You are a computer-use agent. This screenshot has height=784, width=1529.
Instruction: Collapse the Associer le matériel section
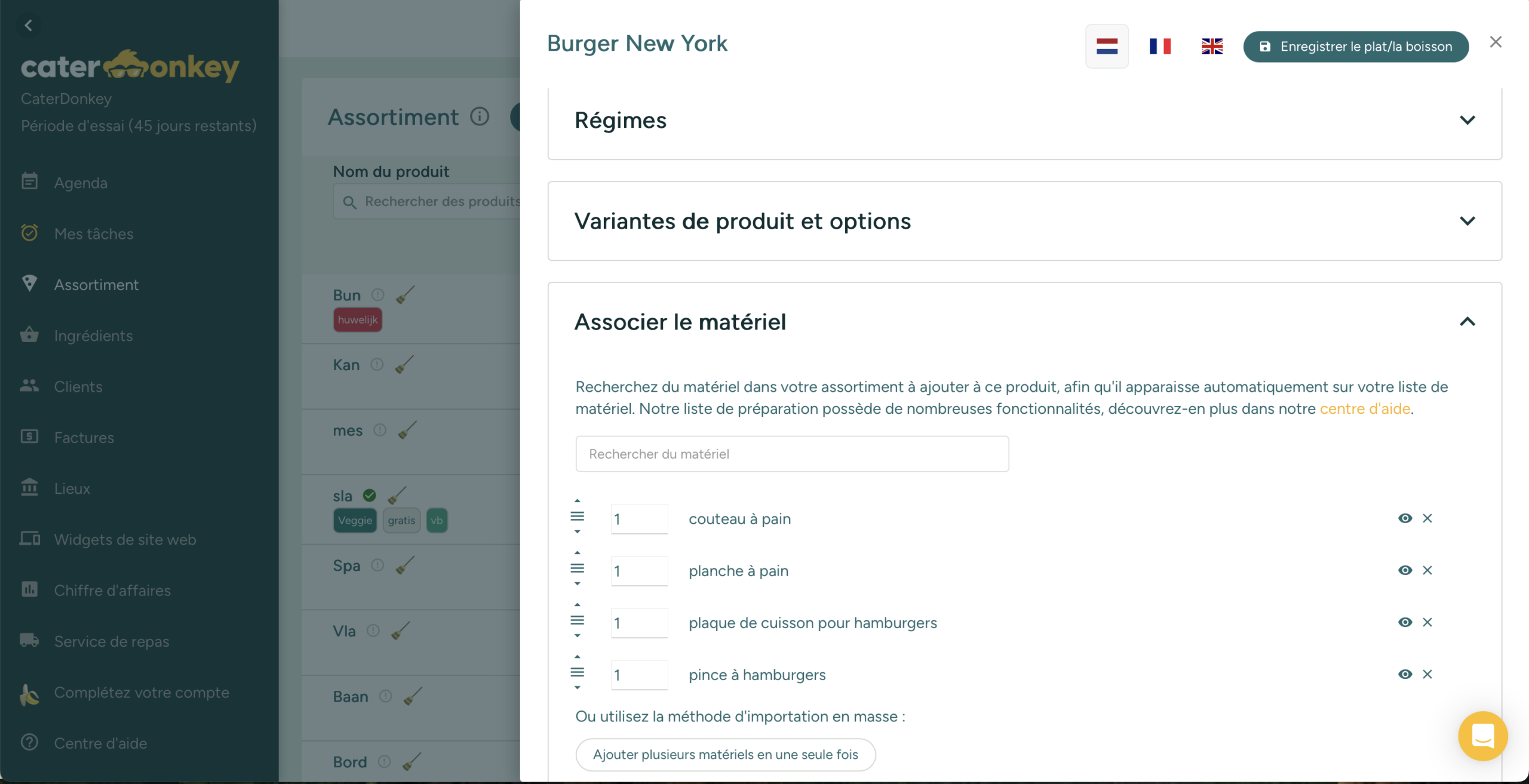[1467, 322]
